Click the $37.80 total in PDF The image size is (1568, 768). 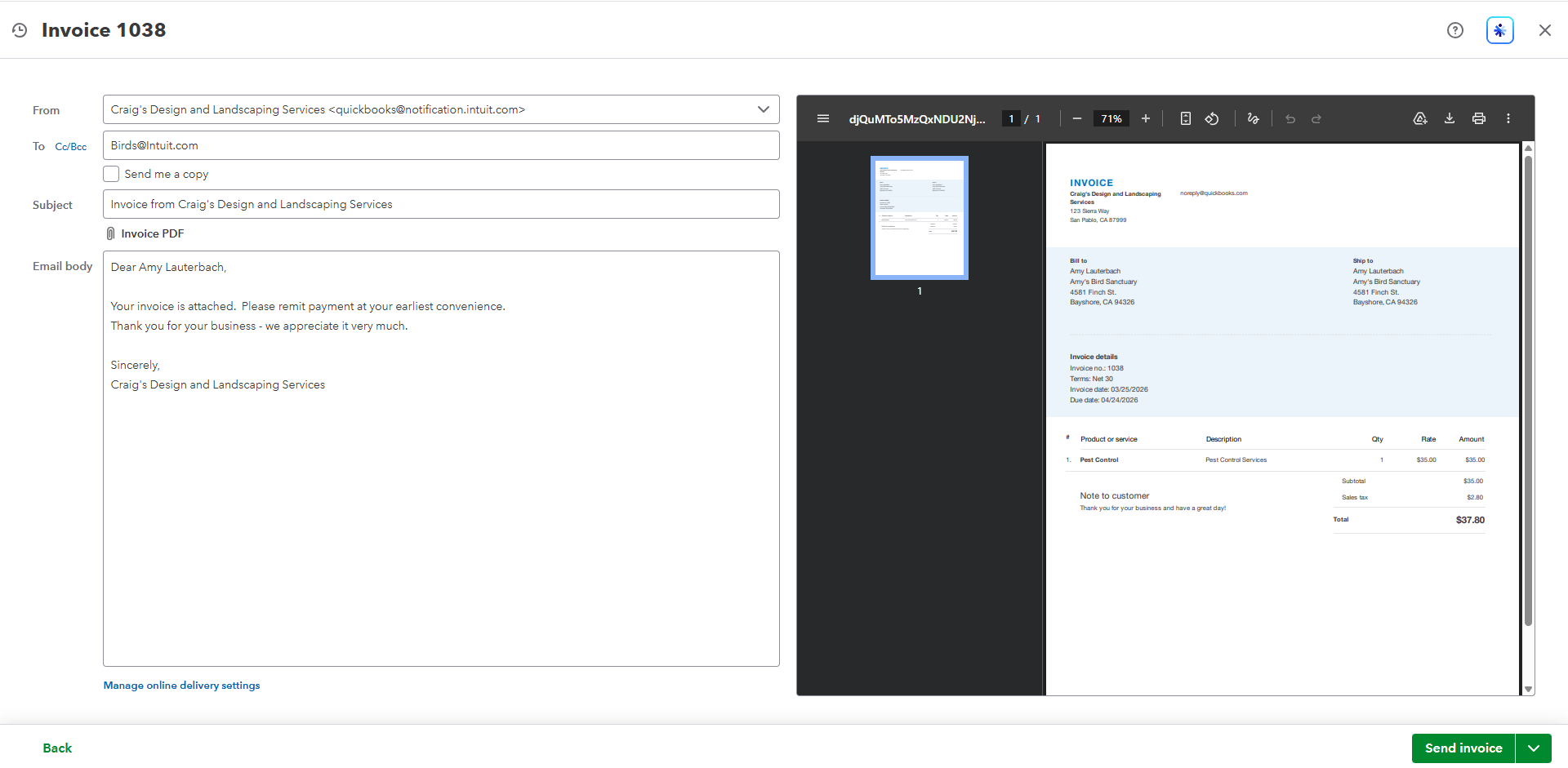click(x=1470, y=520)
